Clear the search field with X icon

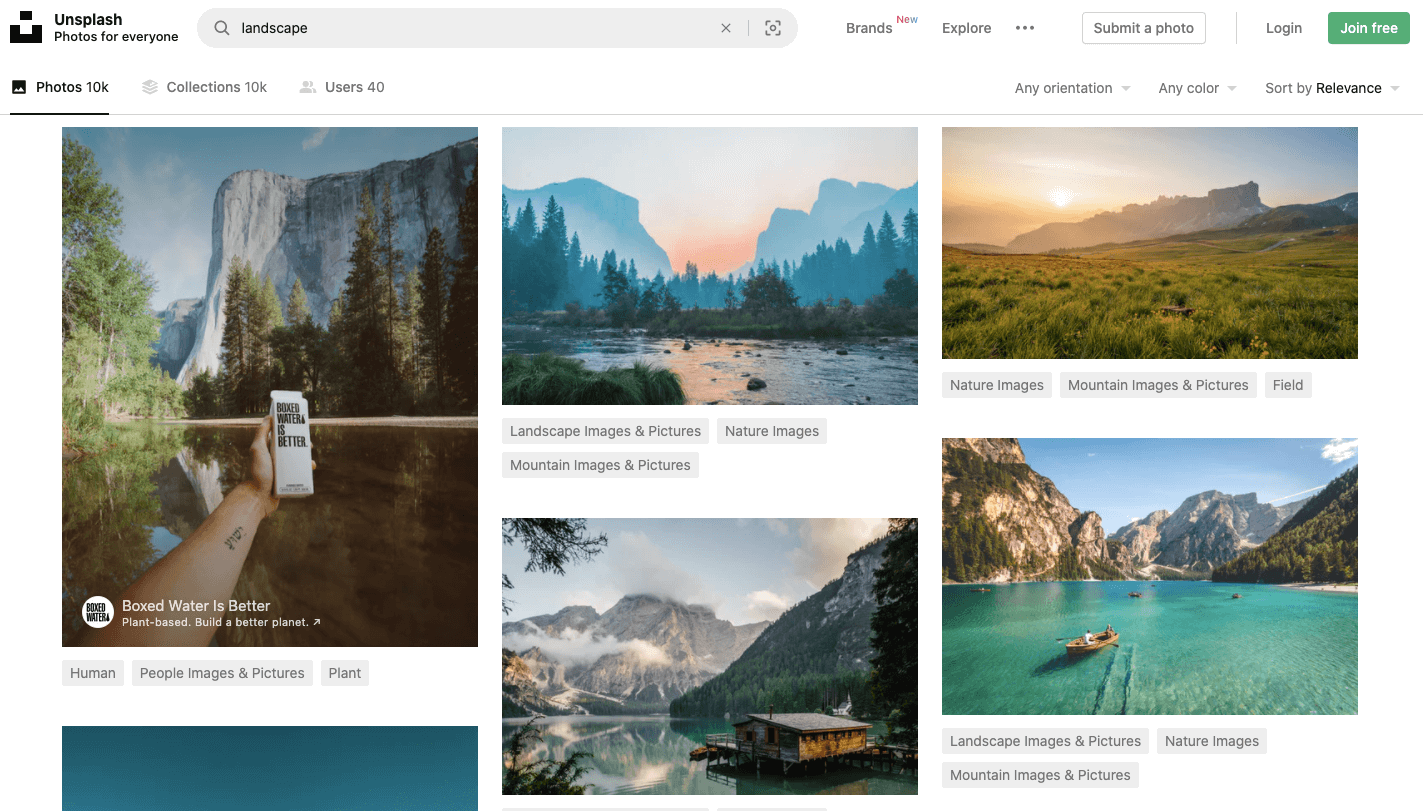point(726,28)
